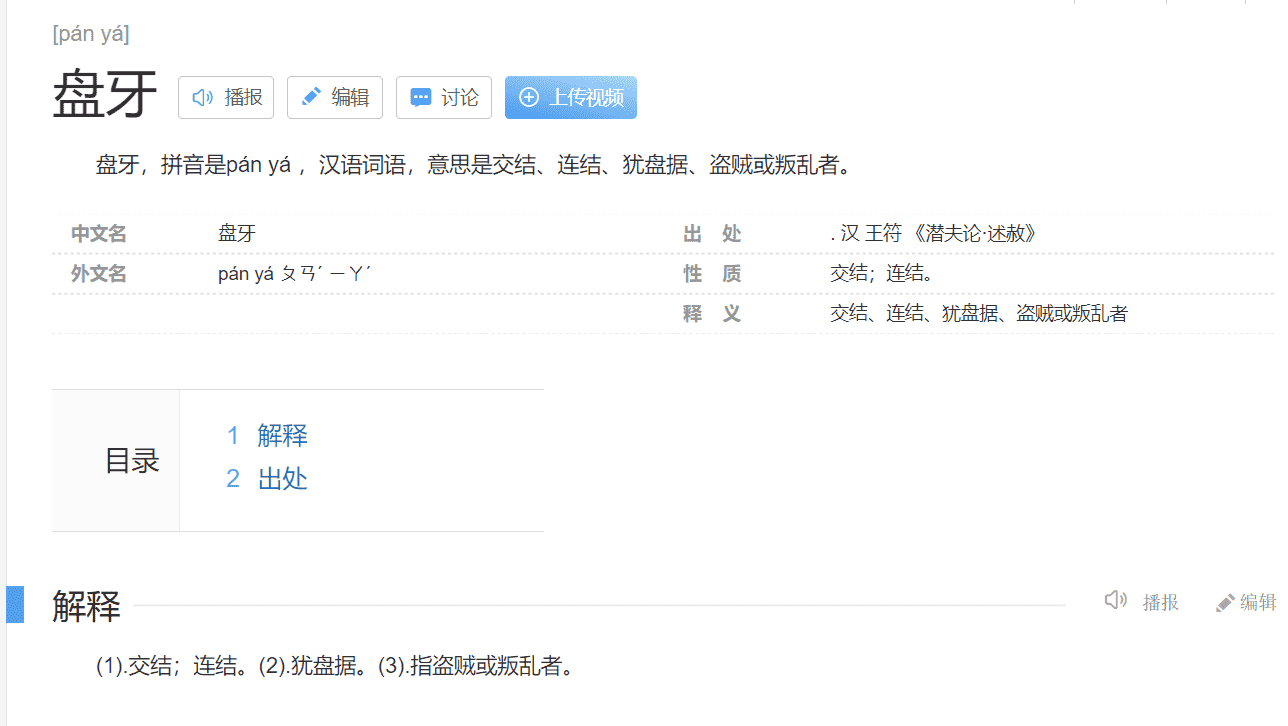
Task: Click the pencil 编辑 icon in the 解释 section
Action: (x=1225, y=602)
